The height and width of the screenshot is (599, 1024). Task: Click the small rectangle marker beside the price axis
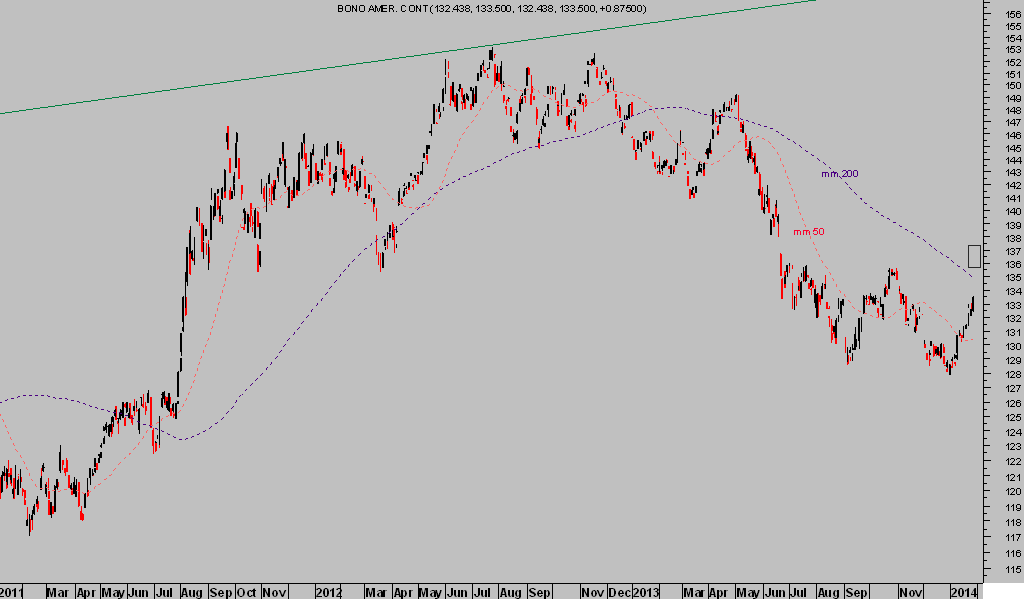(x=974, y=255)
